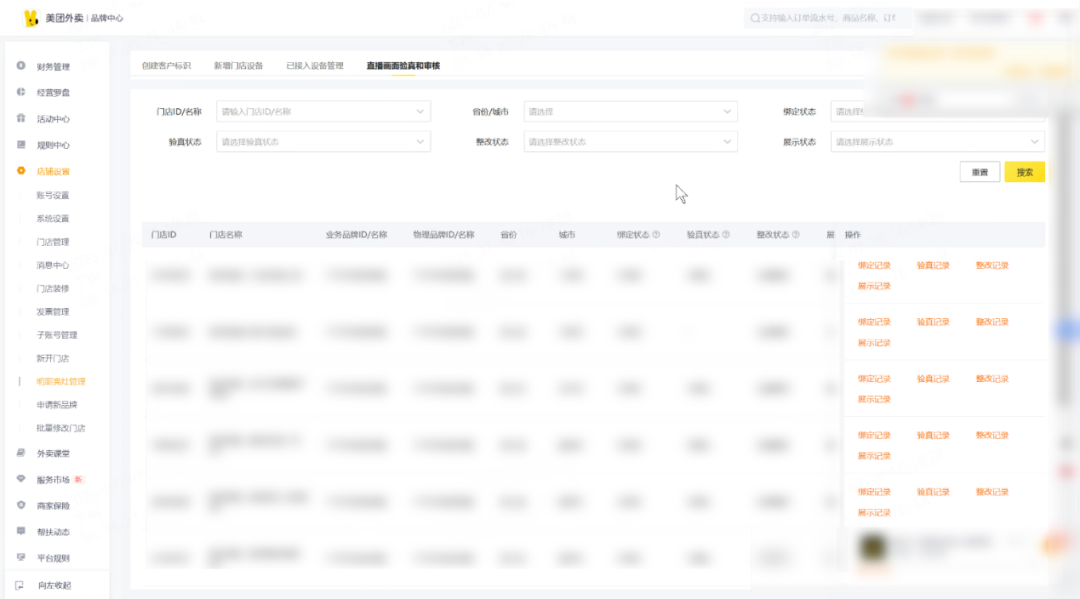The height and width of the screenshot is (599, 1080).
Task: Click help icon beside 验真状态 column header
Action: (x=726, y=235)
